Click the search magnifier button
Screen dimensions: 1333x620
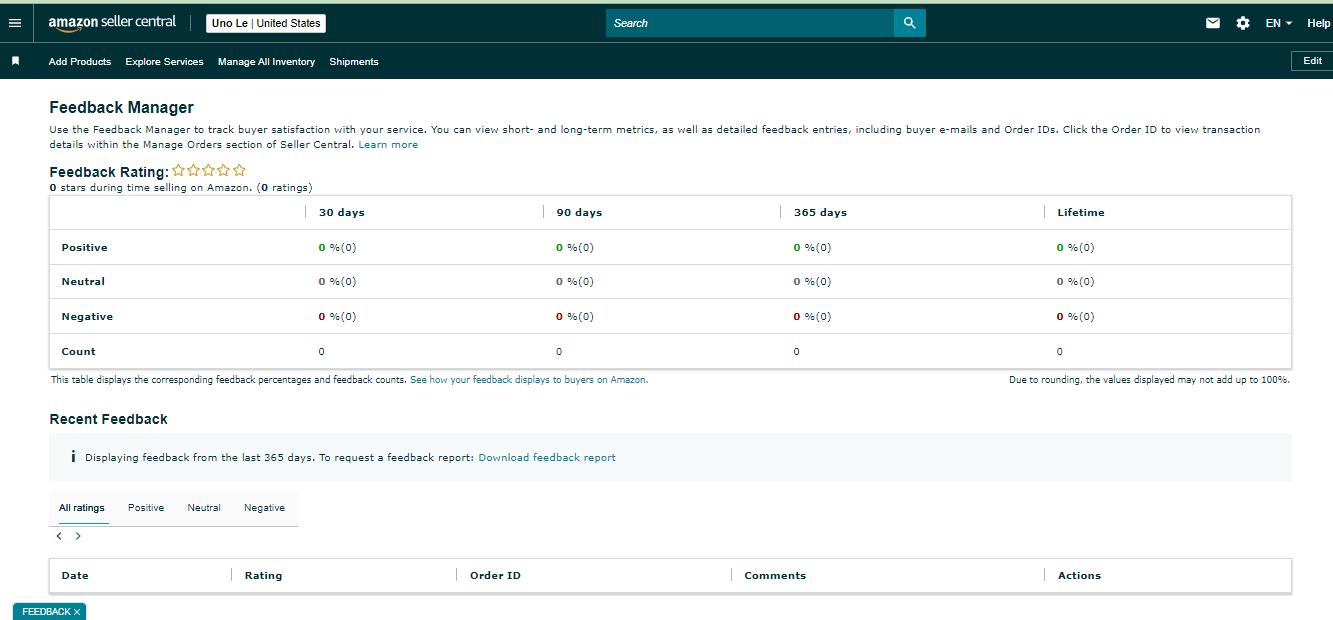point(910,23)
